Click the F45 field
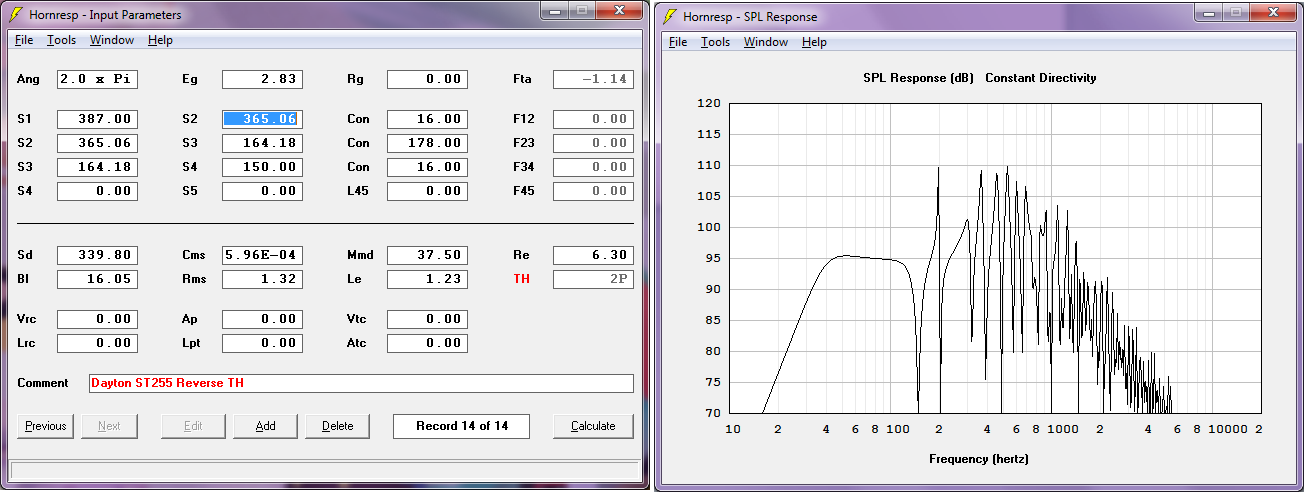The image size is (1310, 498). pos(593,191)
